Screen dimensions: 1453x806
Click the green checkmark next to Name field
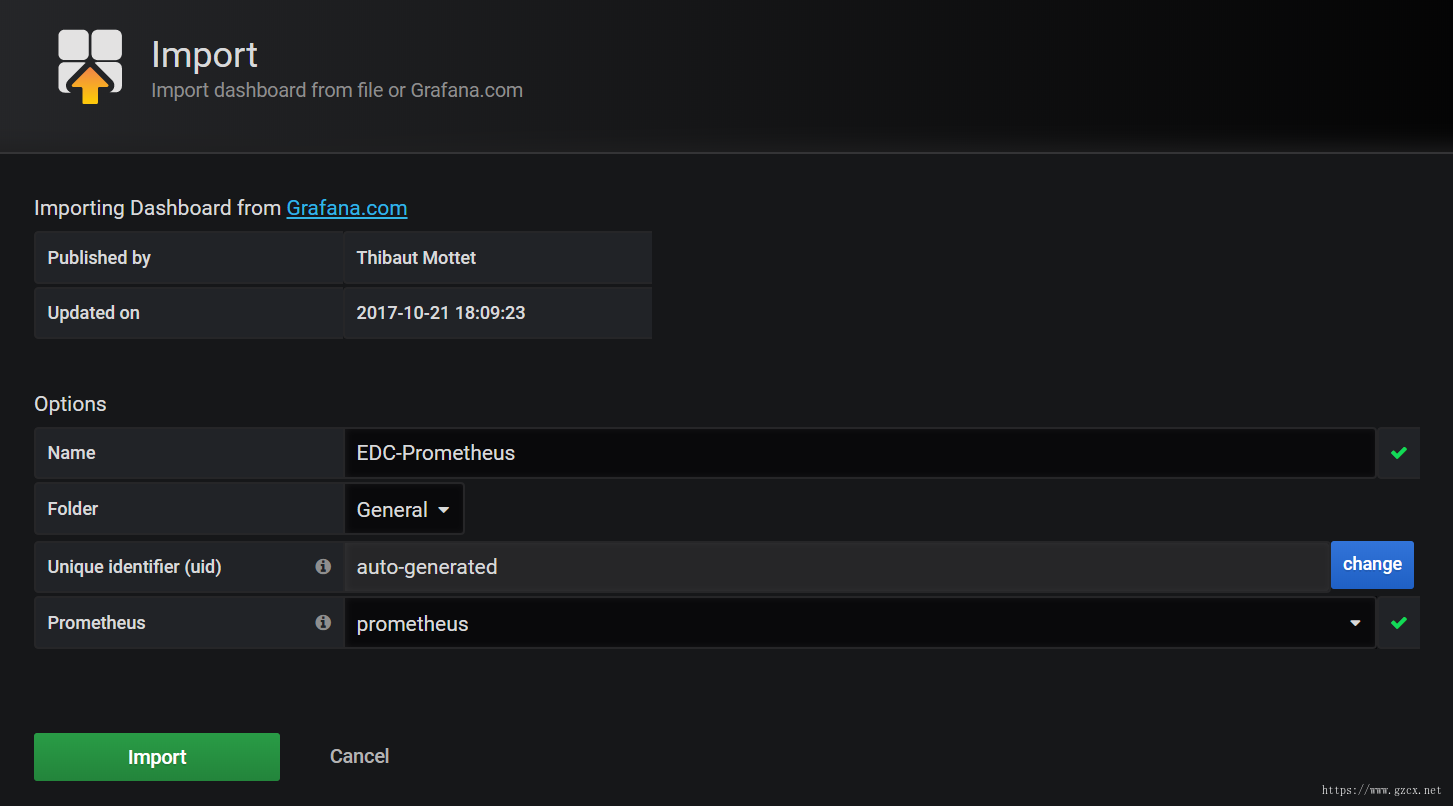1398,453
